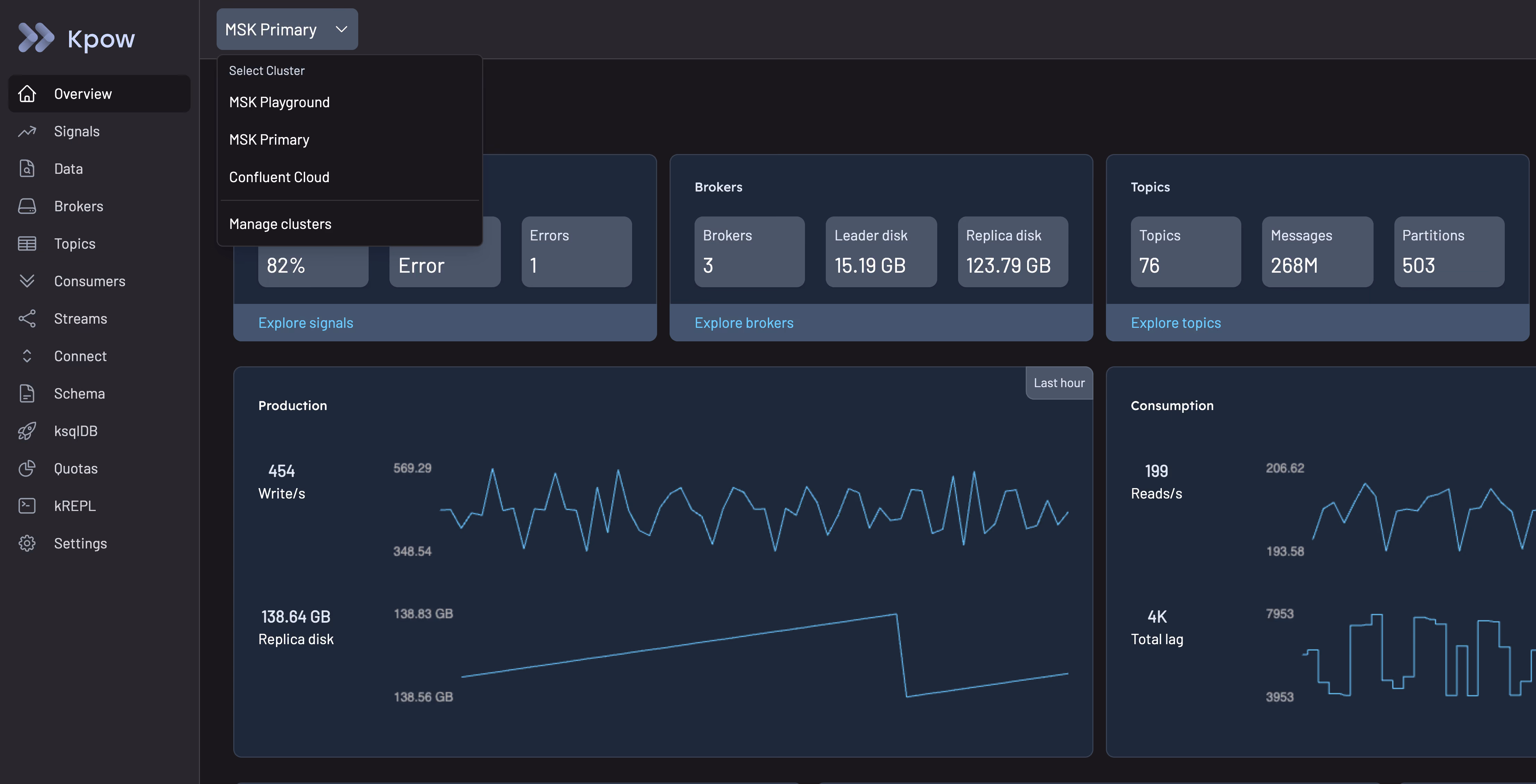Viewport: 1536px width, 784px height.
Task: Click the Leader disk 15.19 GB tile
Action: pos(881,252)
